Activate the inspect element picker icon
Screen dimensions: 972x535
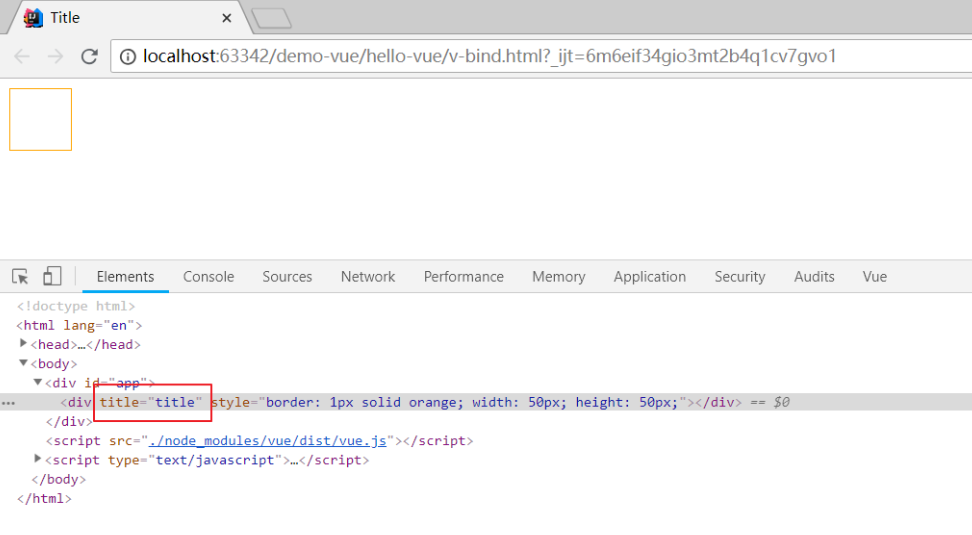(x=20, y=276)
